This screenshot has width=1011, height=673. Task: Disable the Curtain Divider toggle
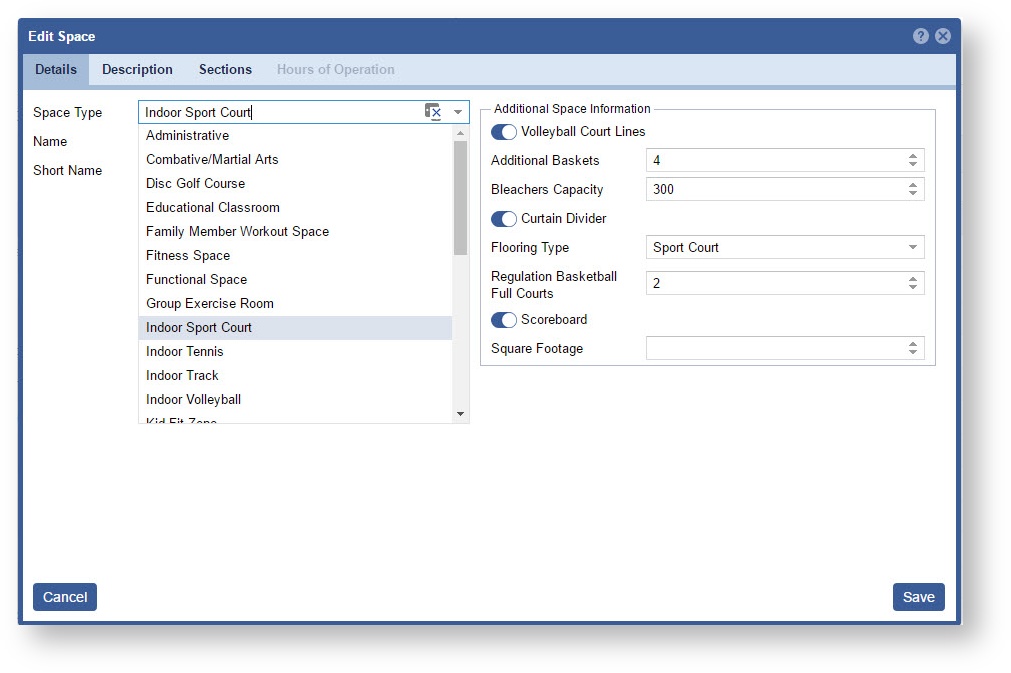pyautogui.click(x=504, y=219)
